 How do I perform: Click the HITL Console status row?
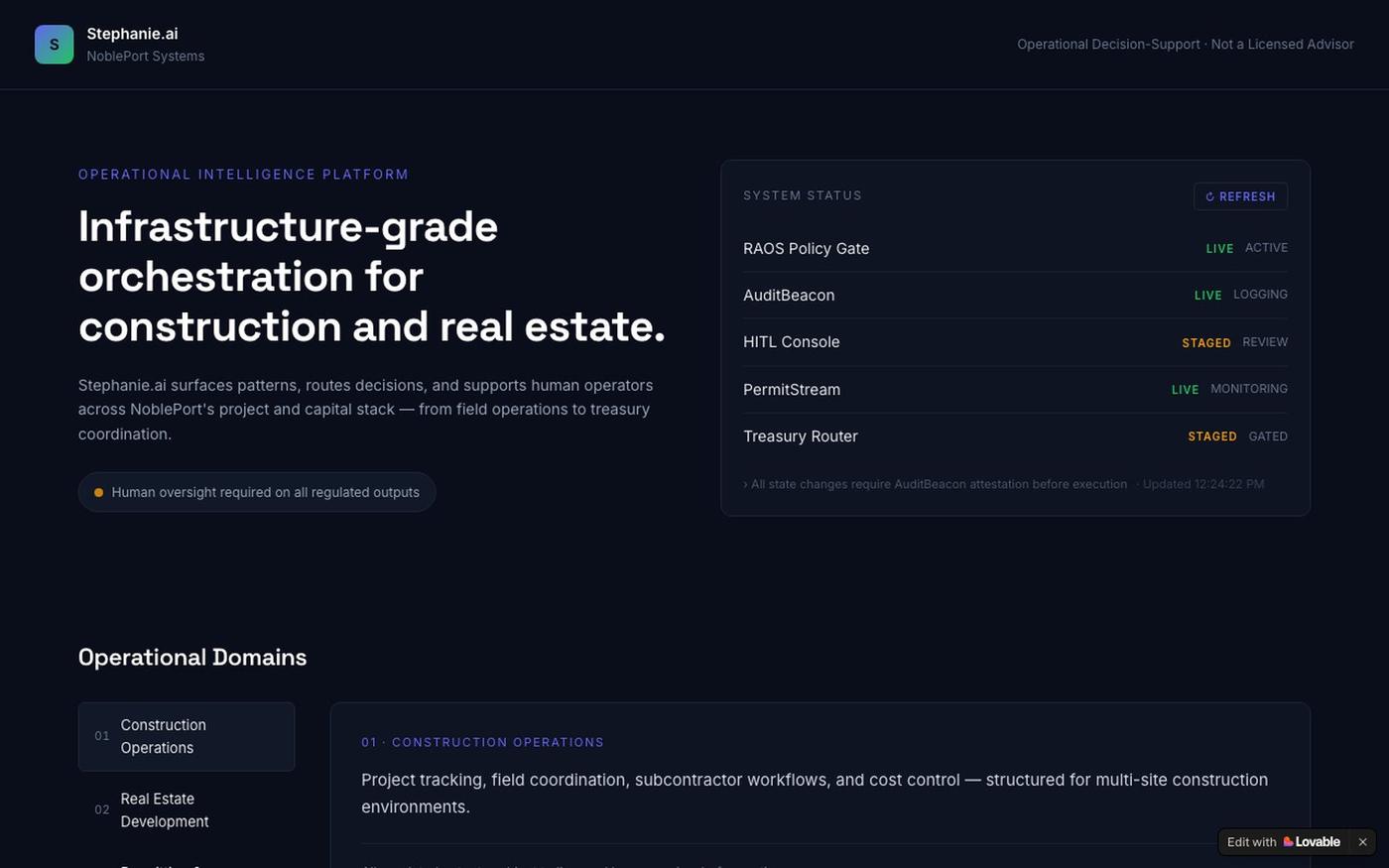(x=1015, y=342)
